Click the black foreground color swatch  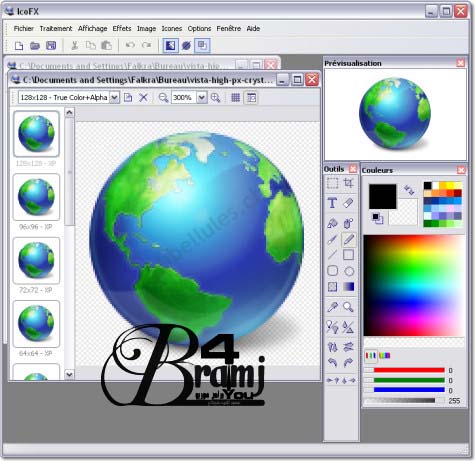coord(383,196)
